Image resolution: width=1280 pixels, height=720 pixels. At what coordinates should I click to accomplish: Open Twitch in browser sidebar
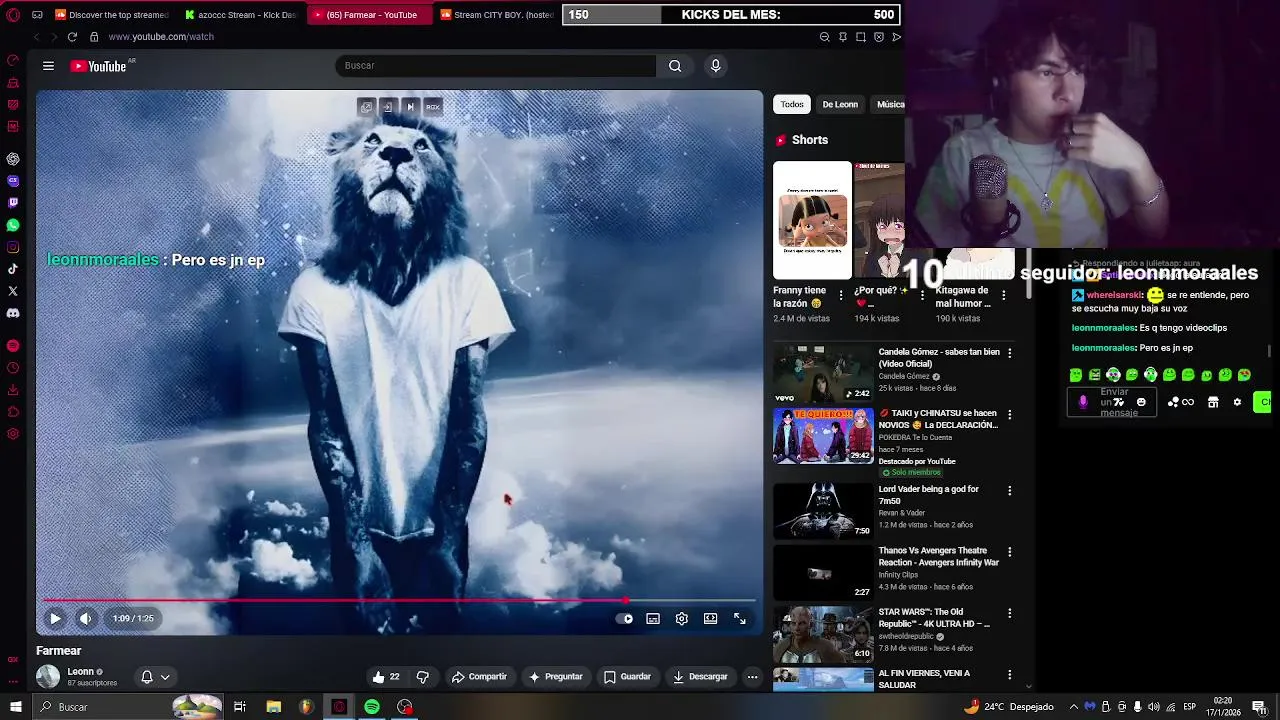point(13,203)
